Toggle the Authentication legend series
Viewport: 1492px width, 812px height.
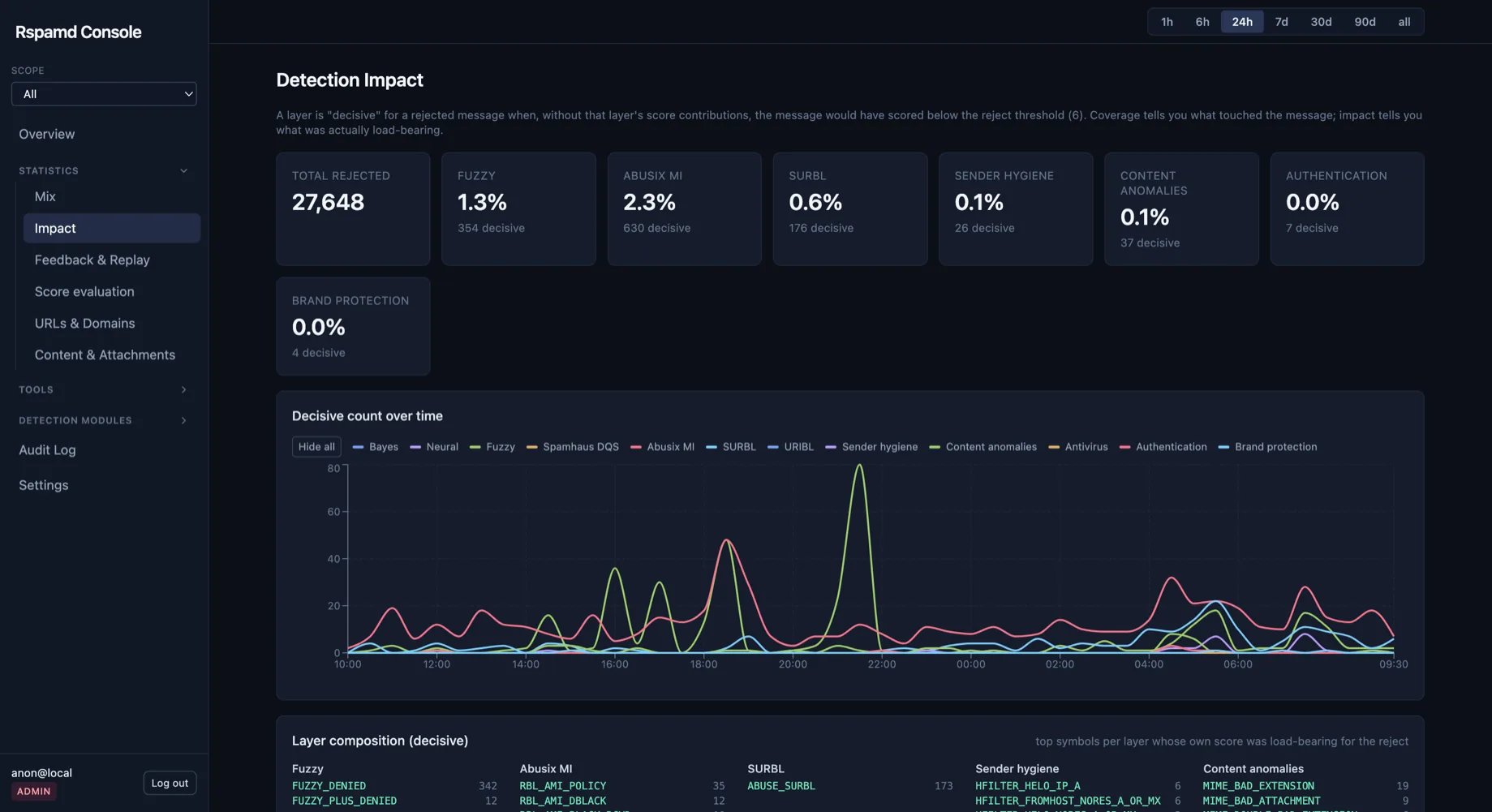(x=1163, y=447)
